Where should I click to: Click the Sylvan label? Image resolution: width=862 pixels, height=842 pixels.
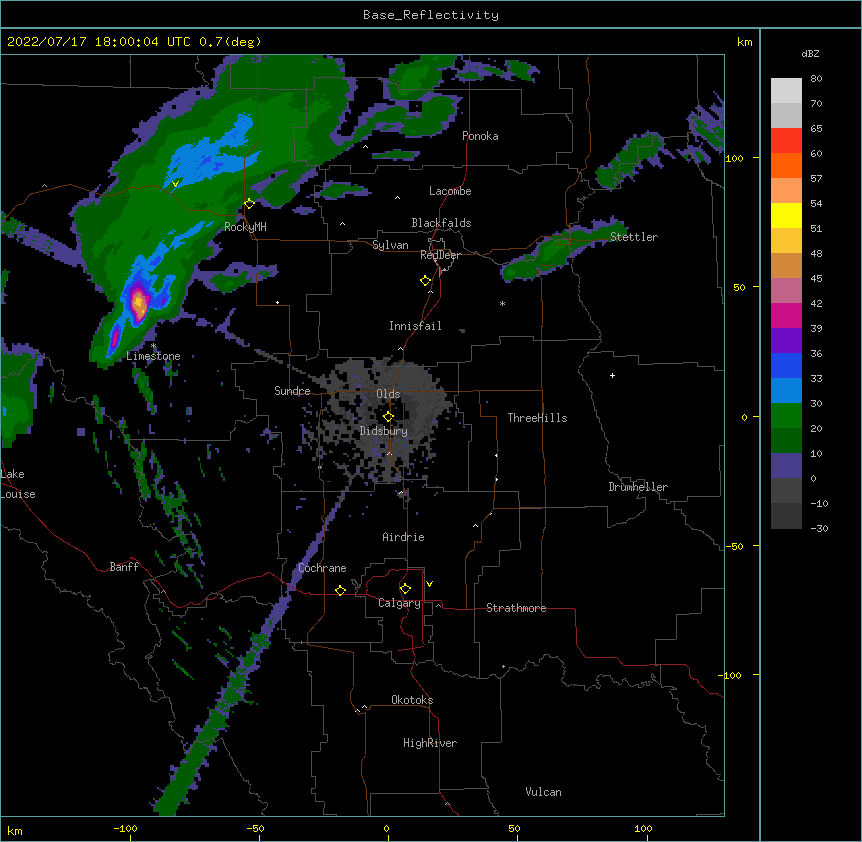click(x=390, y=245)
